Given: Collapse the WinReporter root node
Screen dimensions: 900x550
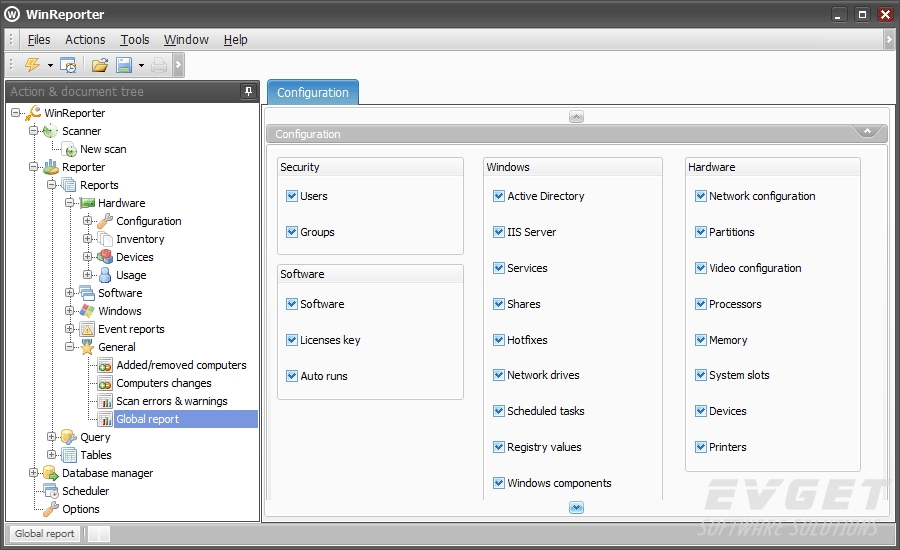Looking at the screenshot, I should (x=15, y=113).
